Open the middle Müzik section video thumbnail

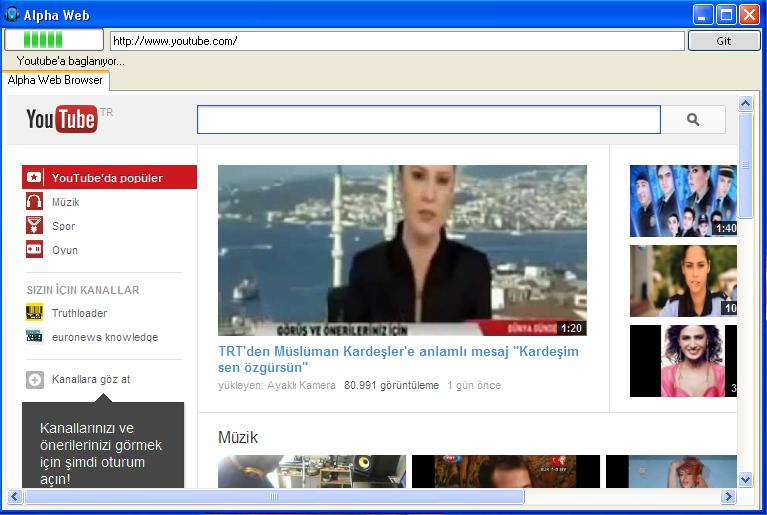pyautogui.click(x=506, y=471)
